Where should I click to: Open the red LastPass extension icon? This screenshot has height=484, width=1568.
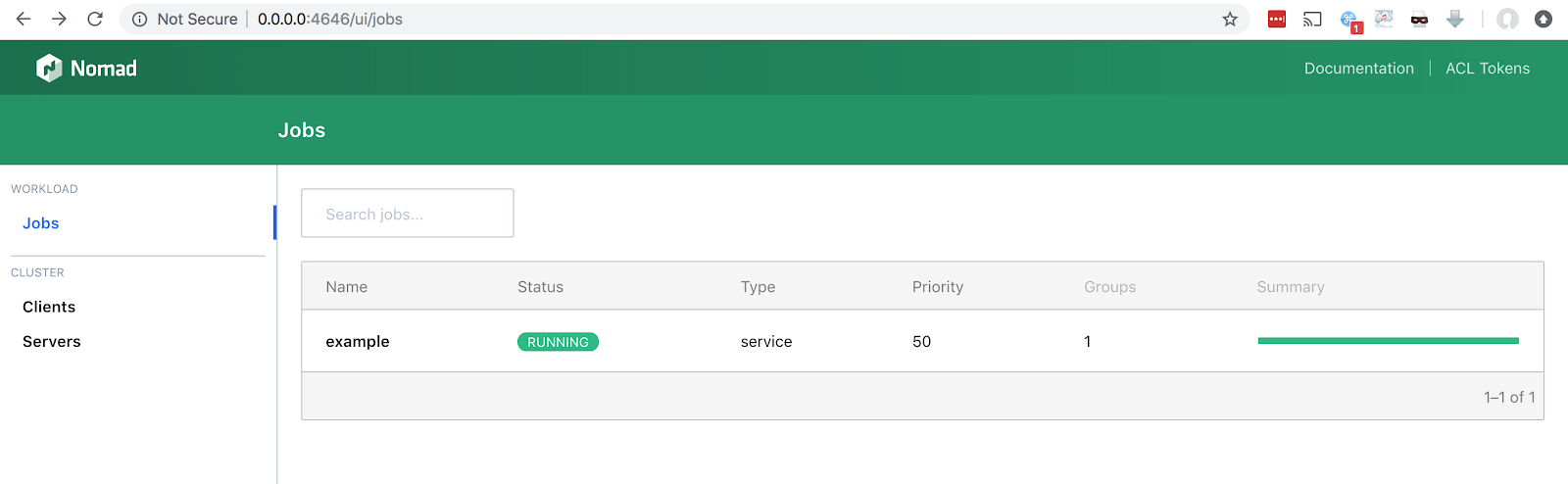tap(1276, 19)
